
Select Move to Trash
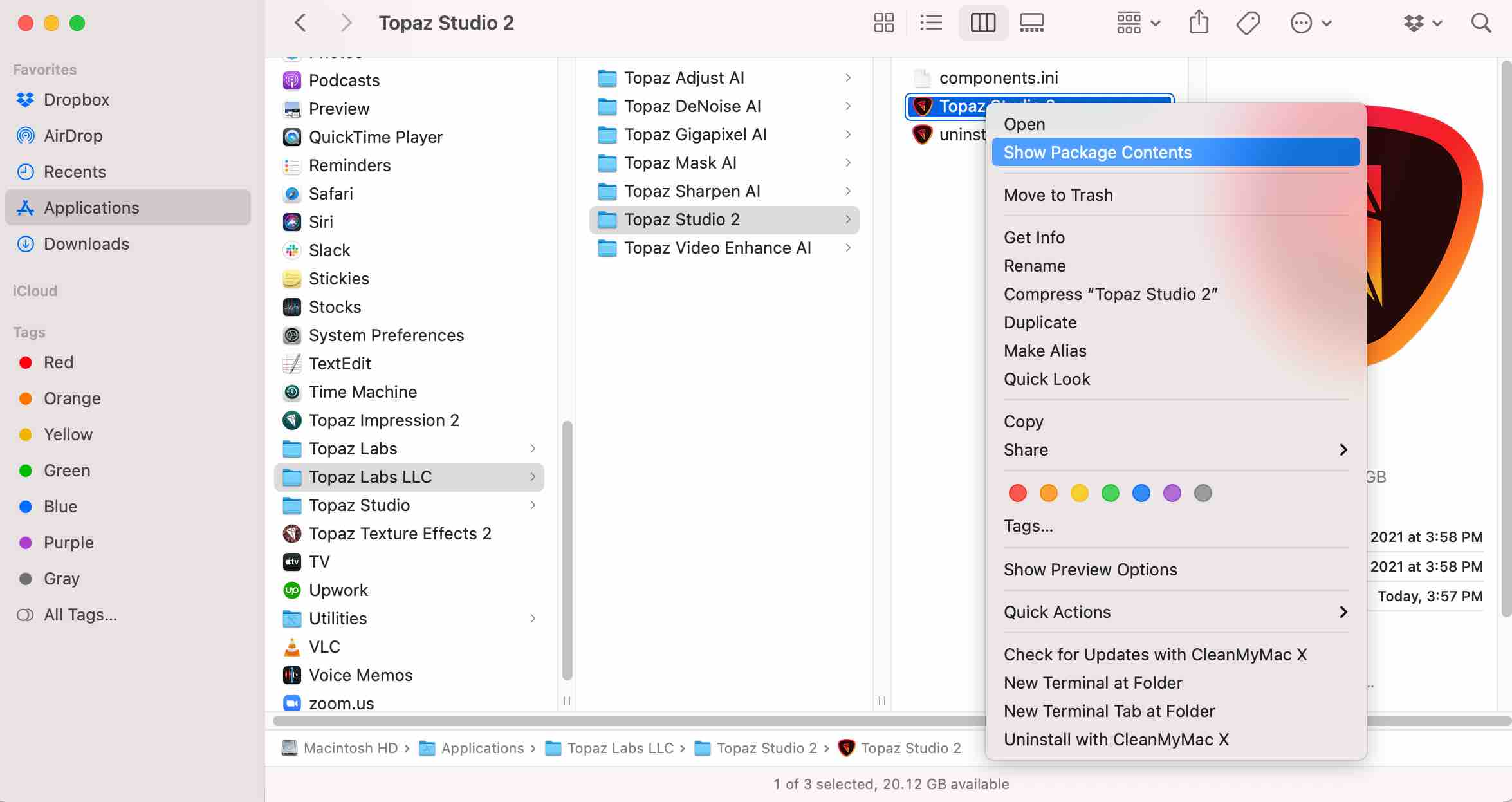point(1058,195)
